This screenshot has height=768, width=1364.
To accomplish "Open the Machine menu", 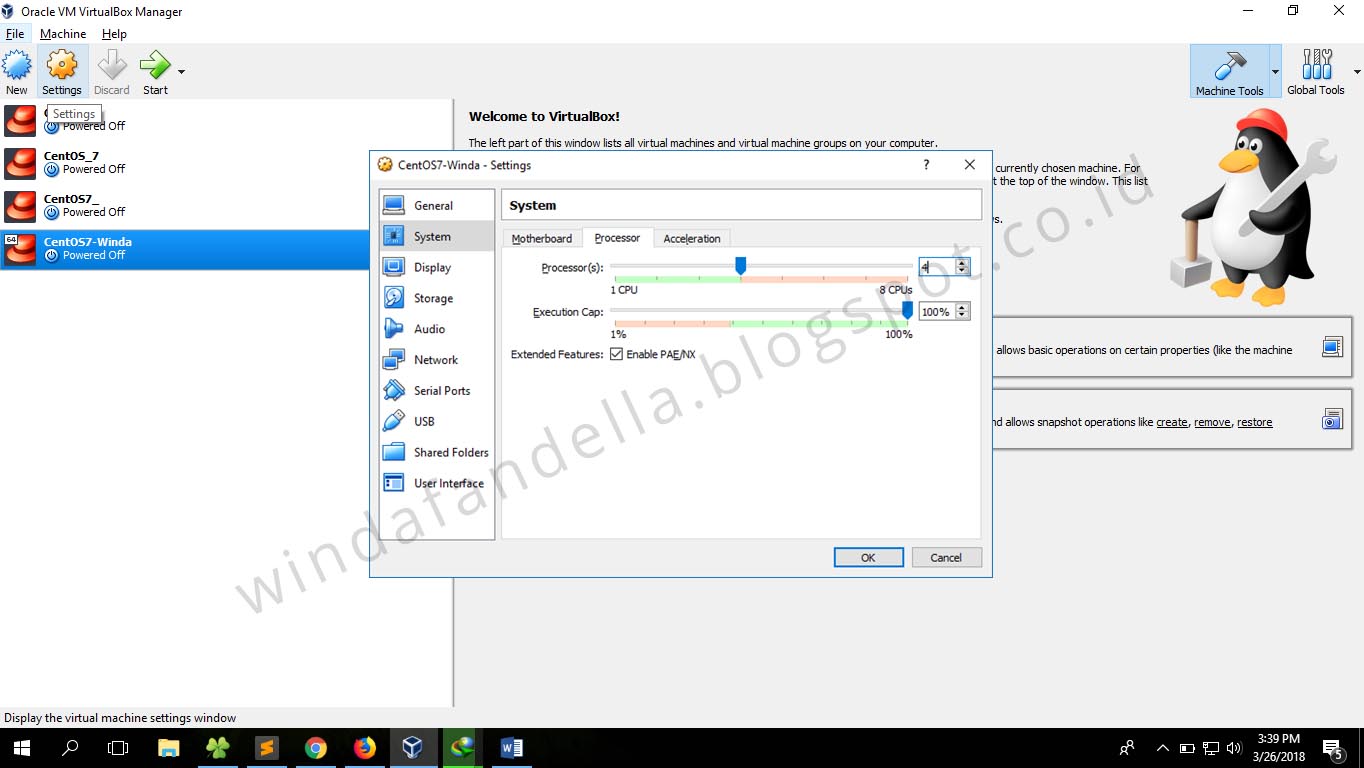I will tap(63, 34).
